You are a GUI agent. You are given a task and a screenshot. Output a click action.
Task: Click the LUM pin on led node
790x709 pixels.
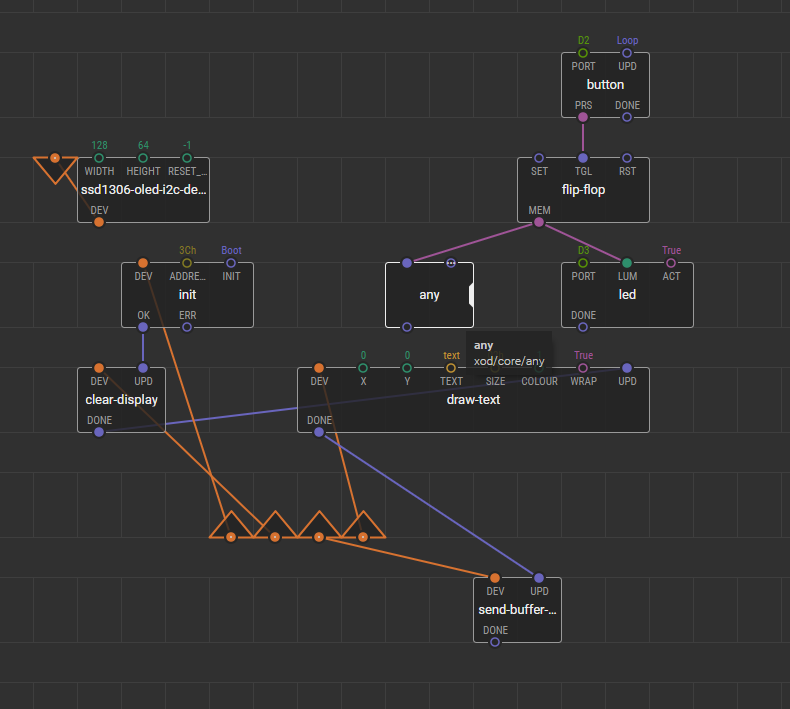pos(627,263)
